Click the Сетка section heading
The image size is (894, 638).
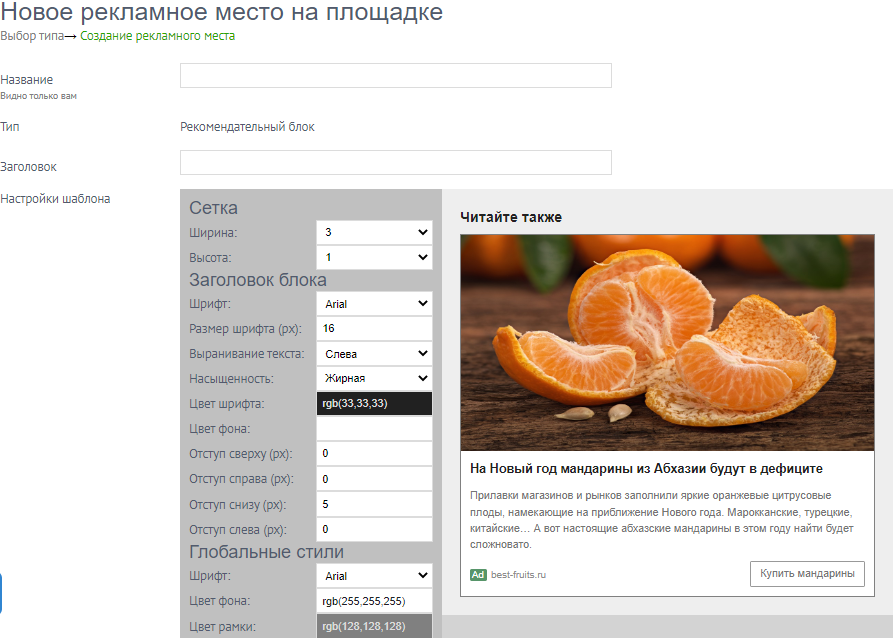pos(213,208)
